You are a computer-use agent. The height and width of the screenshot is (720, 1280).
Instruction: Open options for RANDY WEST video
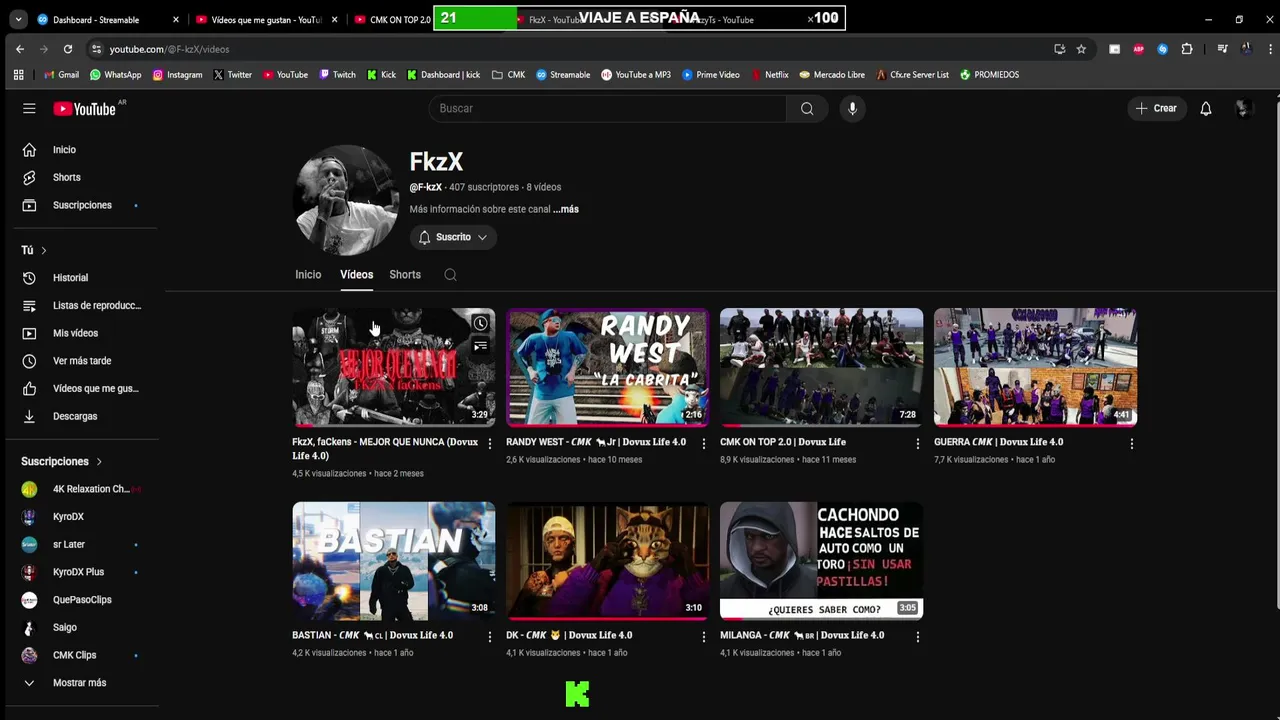(703, 443)
